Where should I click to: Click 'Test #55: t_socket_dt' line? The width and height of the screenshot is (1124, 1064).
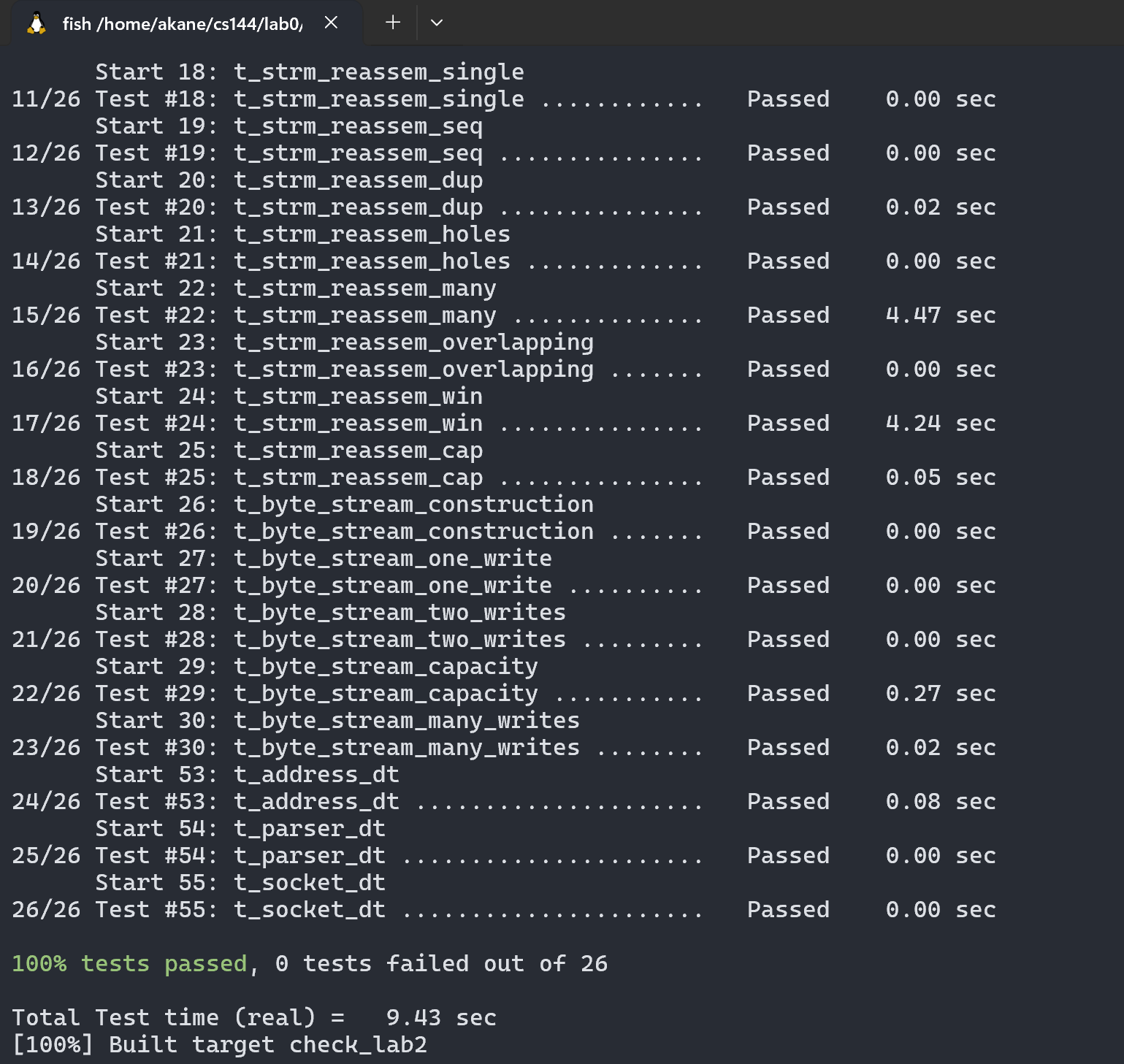[504, 910]
